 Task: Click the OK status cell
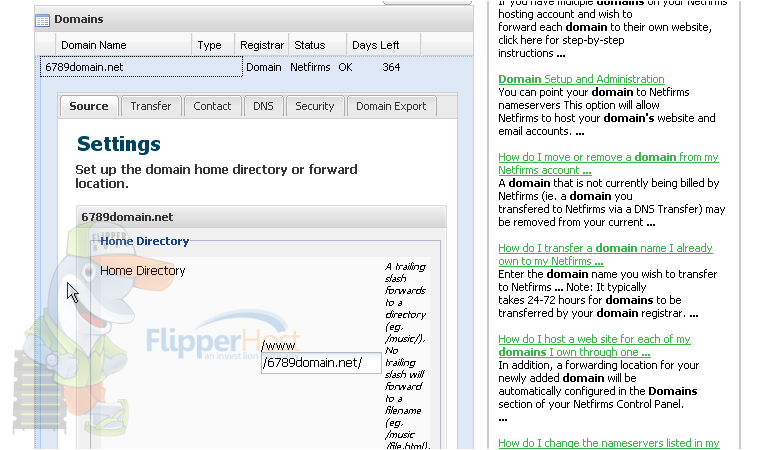[x=345, y=67]
